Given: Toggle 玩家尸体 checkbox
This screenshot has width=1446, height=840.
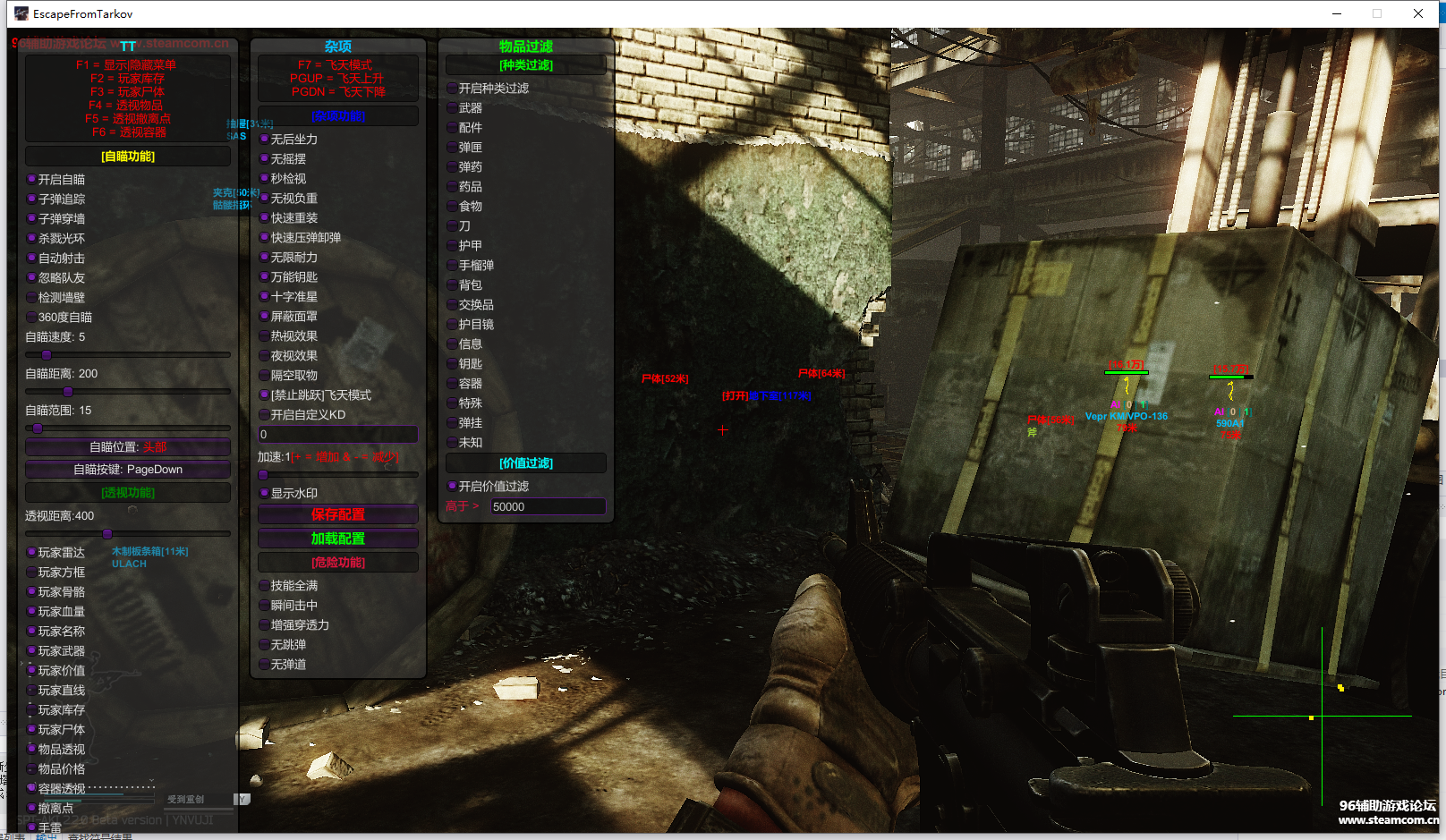Looking at the screenshot, I should pyautogui.click(x=32, y=729).
